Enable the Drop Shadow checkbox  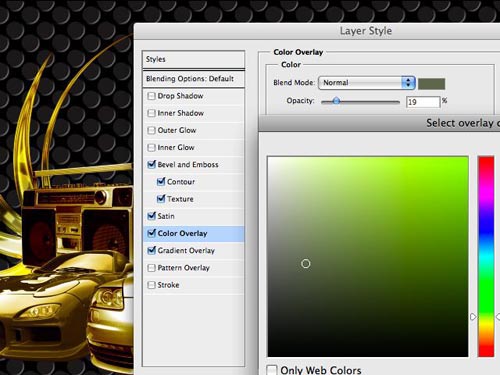(151, 96)
